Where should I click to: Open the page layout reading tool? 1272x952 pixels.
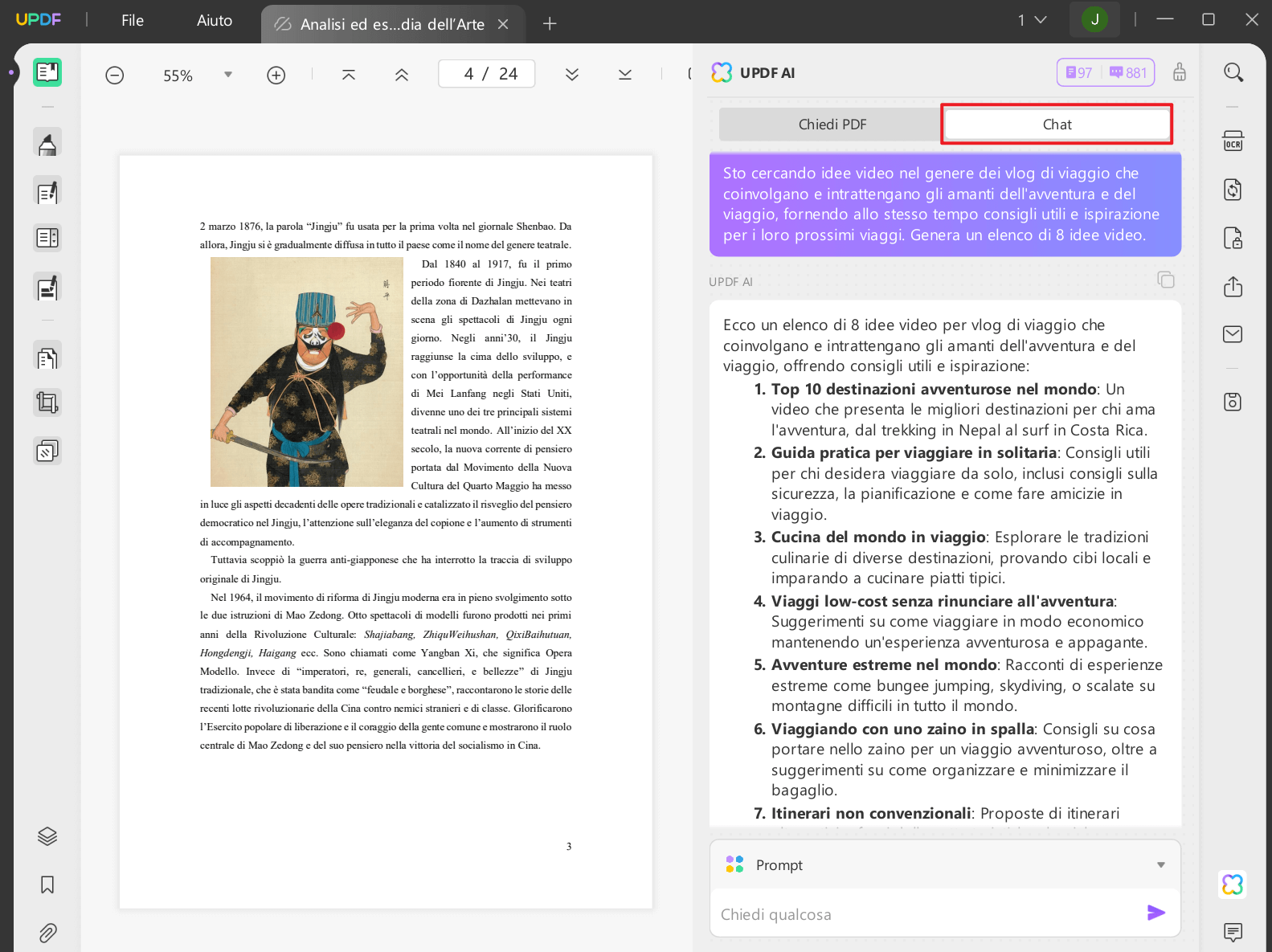point(47,238)
